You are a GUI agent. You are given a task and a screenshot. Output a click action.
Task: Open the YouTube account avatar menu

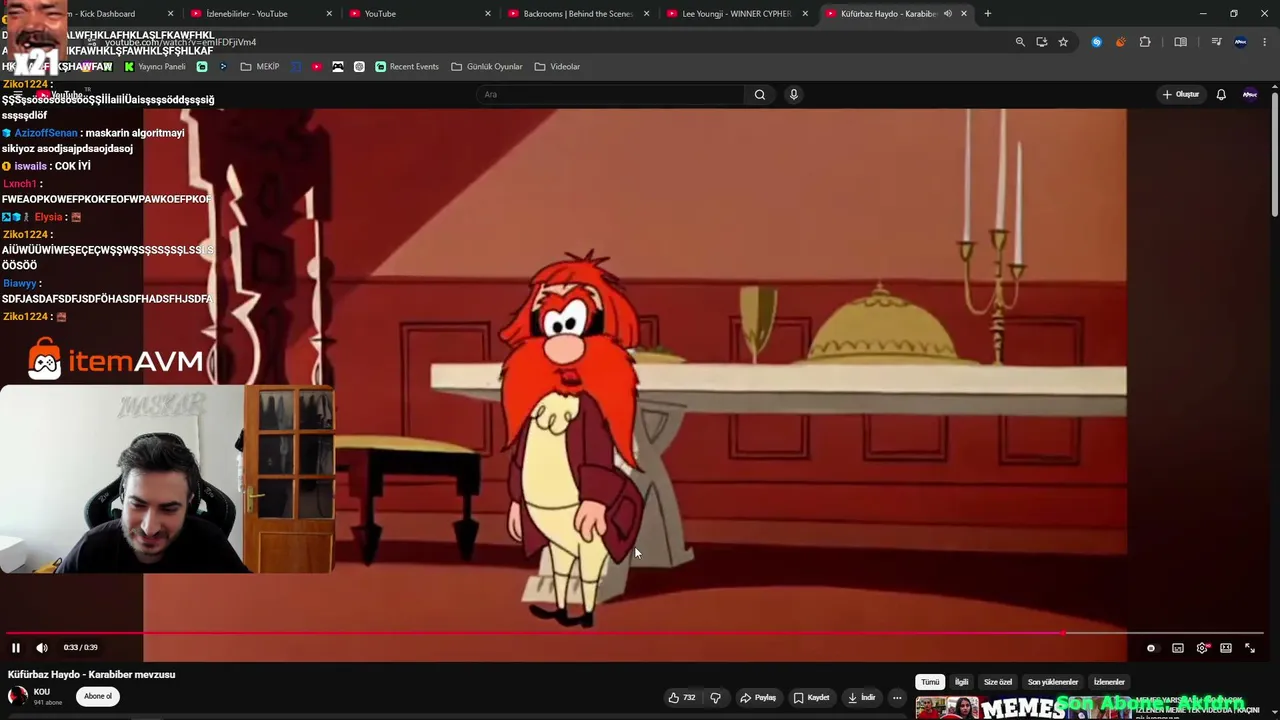click(1250, 95)
